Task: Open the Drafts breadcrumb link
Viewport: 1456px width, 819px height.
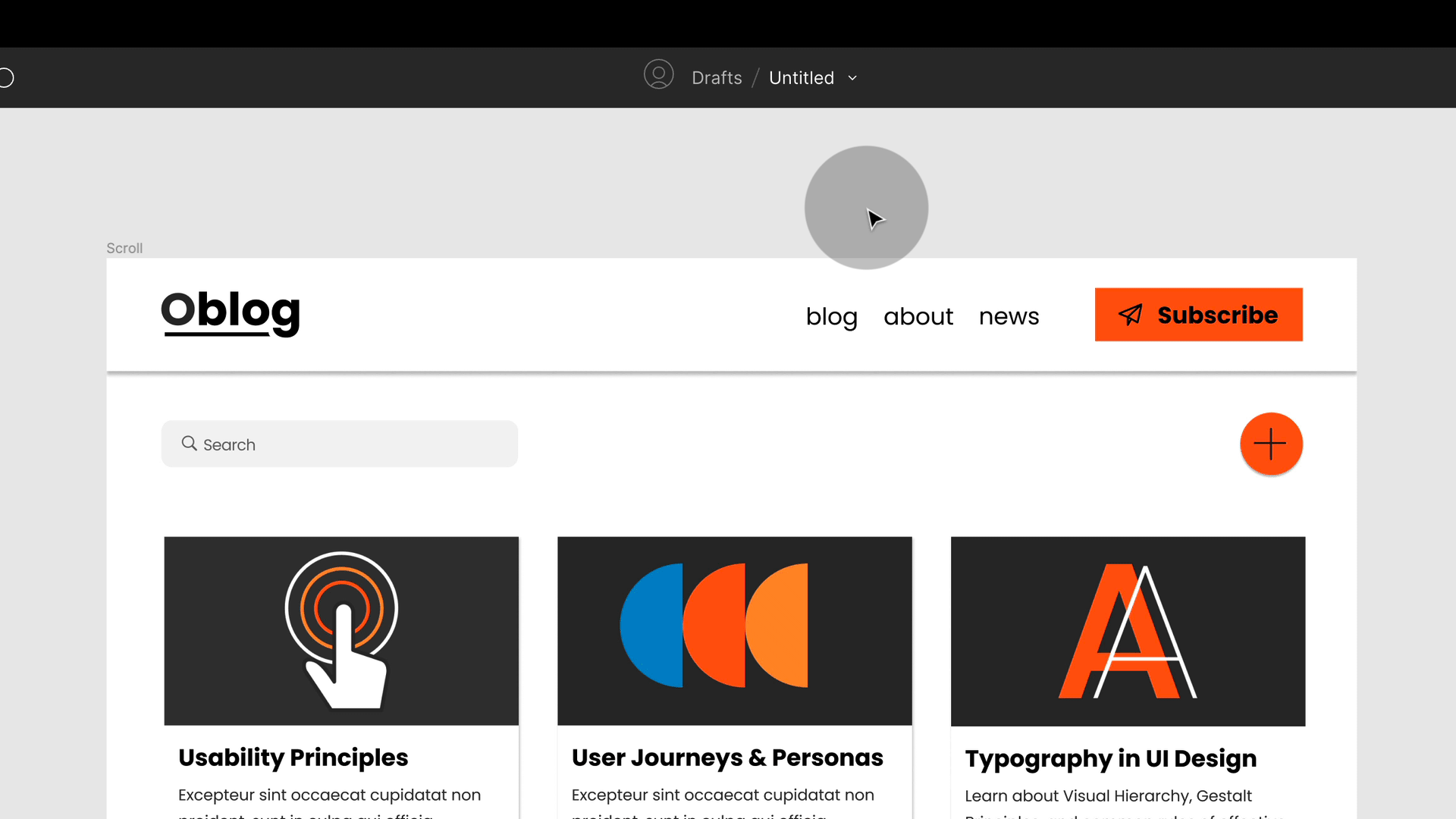Action: pyautogui.click(x=717, y=78)
